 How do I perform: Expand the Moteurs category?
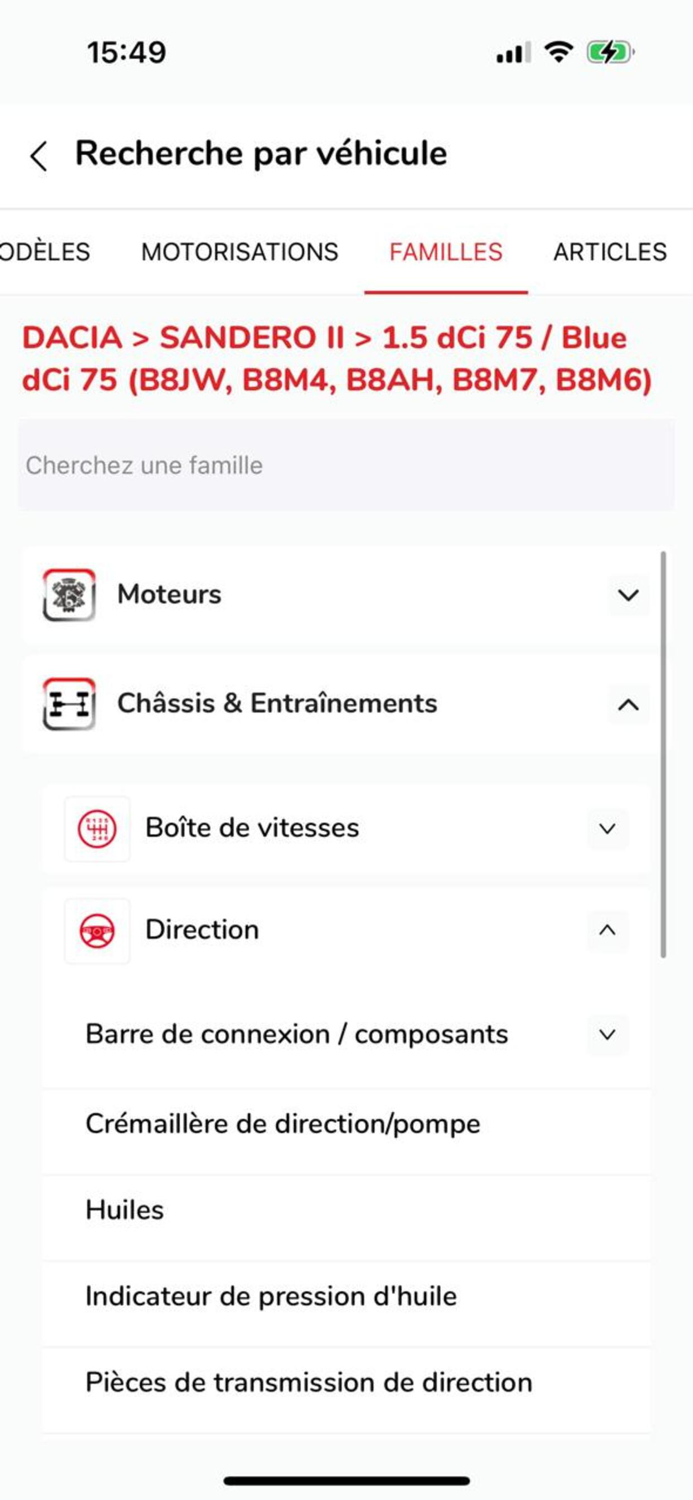[628, 595]
